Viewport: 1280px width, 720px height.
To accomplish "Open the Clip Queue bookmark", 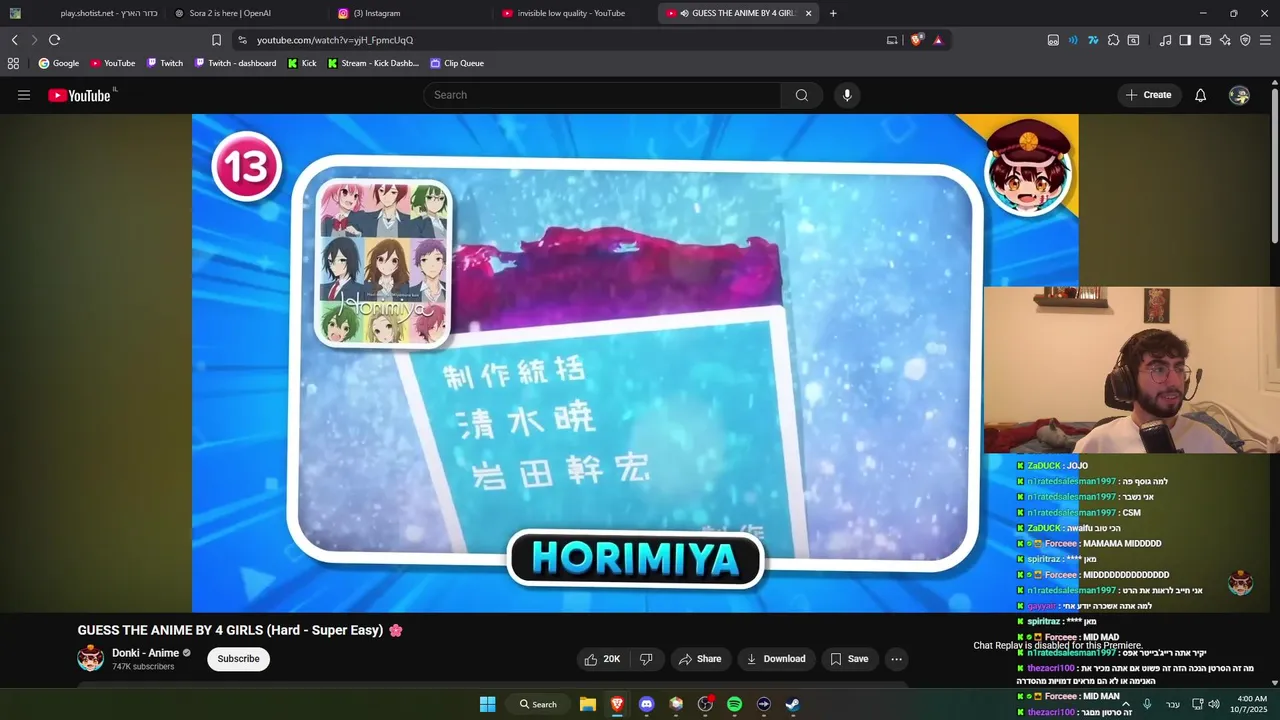I will tap(457, 63).
